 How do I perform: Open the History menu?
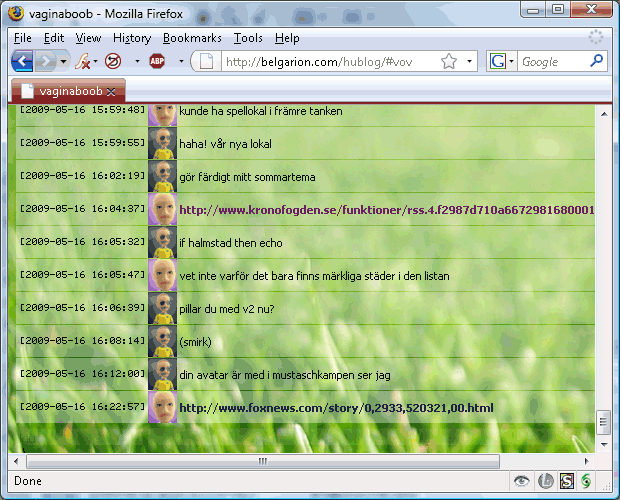pos(132,38)
